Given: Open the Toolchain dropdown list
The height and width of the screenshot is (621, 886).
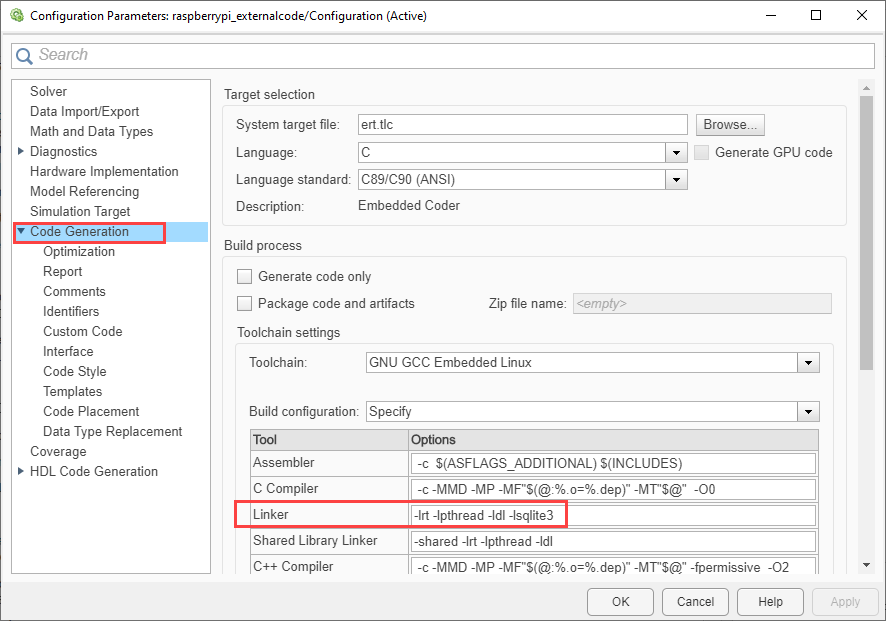Looking at the screenshot, I should [808, 362].
